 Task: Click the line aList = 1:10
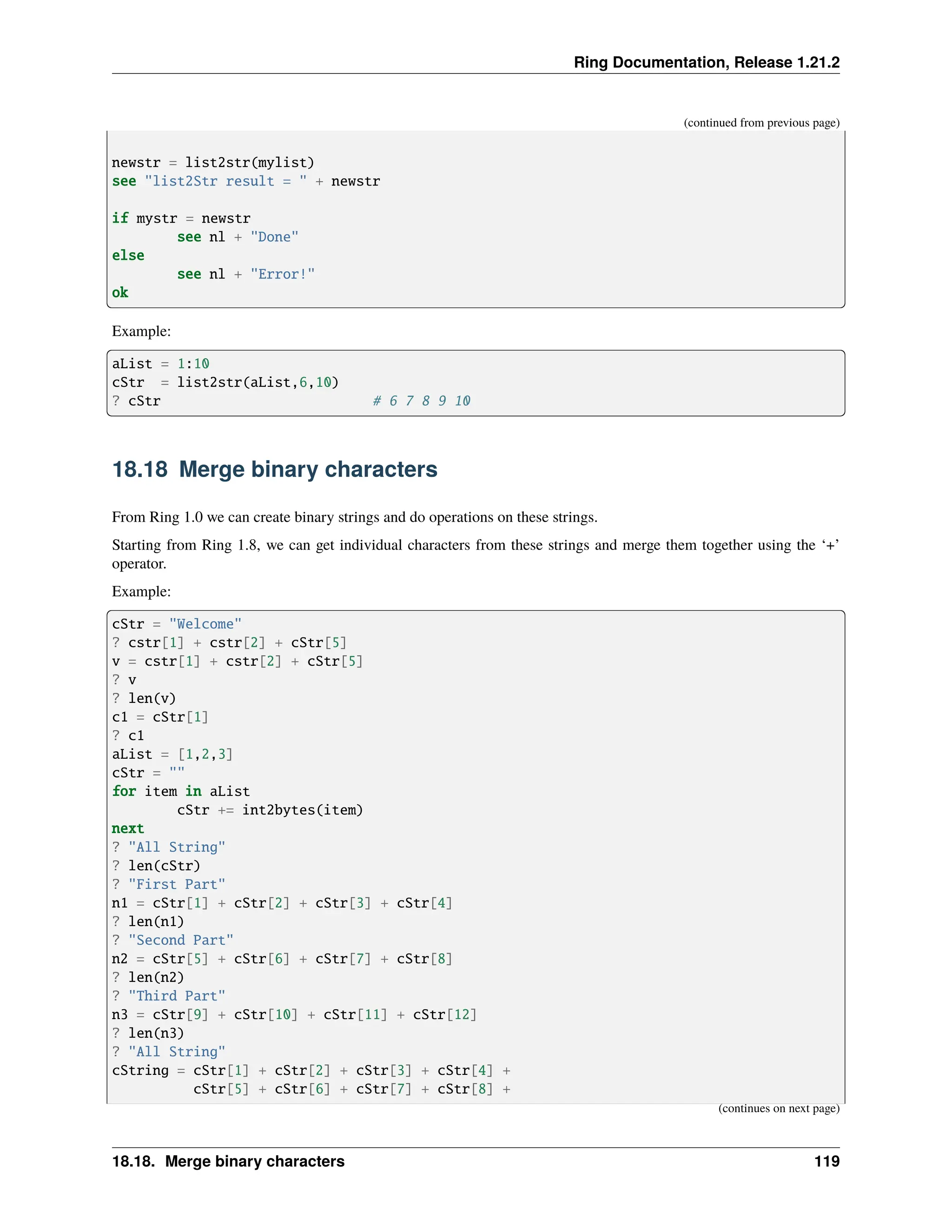[160, 364]
